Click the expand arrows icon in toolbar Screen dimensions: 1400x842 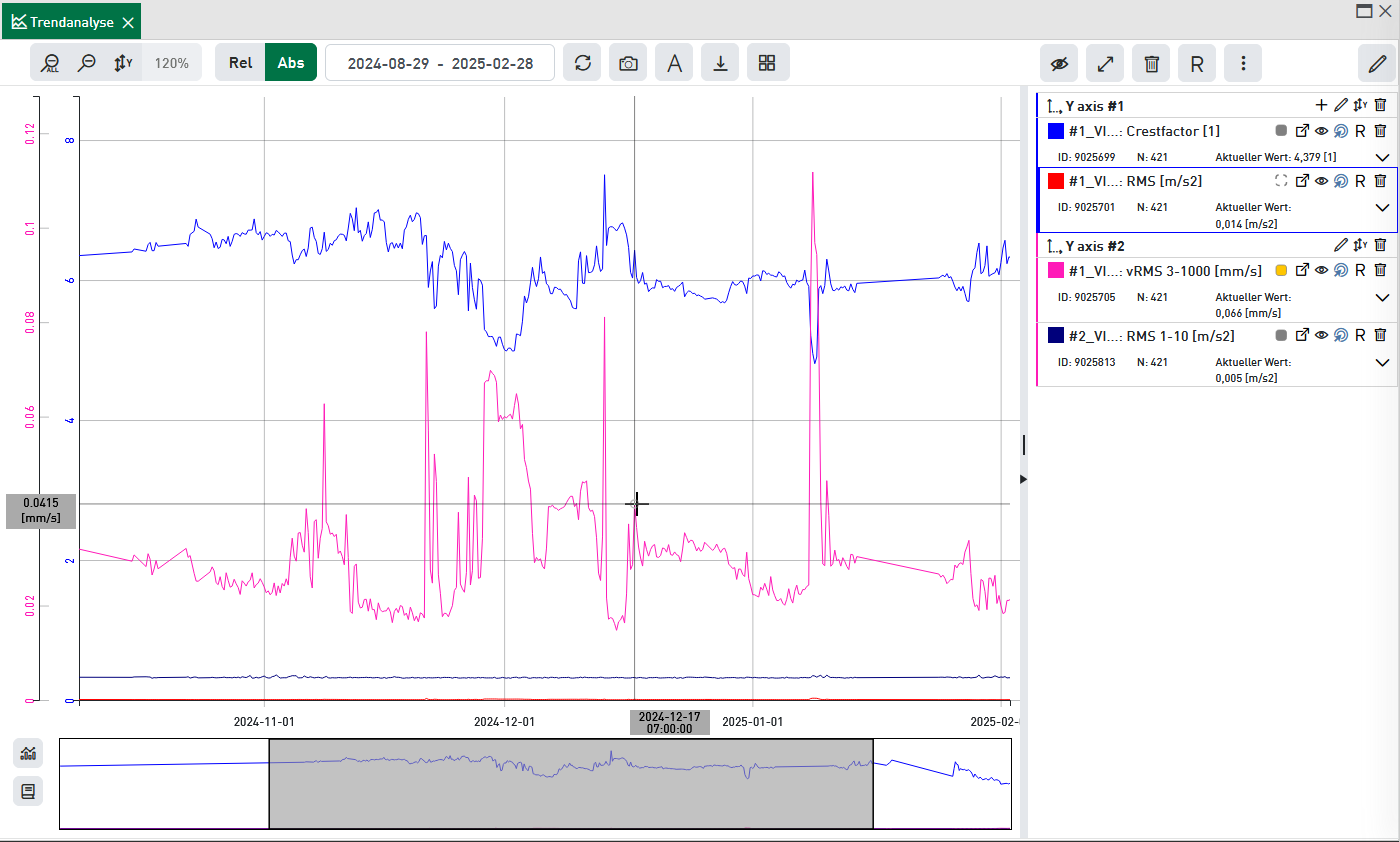point(1105,63)
